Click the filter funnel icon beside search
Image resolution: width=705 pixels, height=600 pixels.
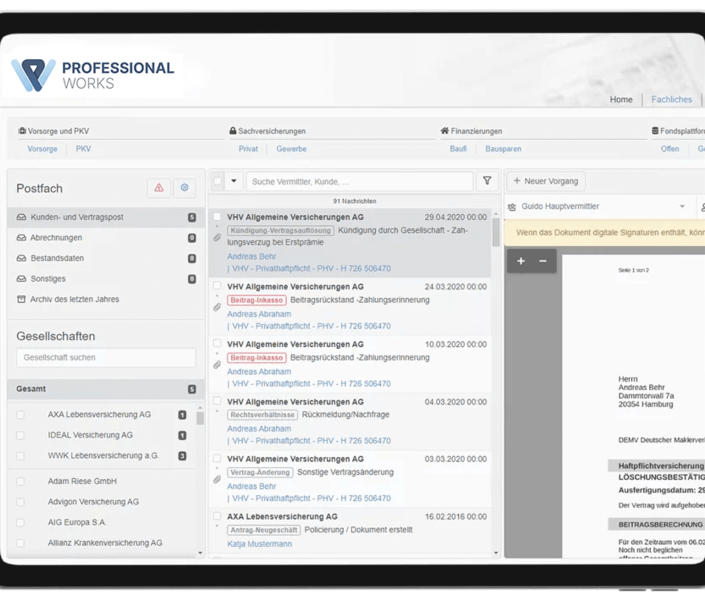(x=487, y=181)
